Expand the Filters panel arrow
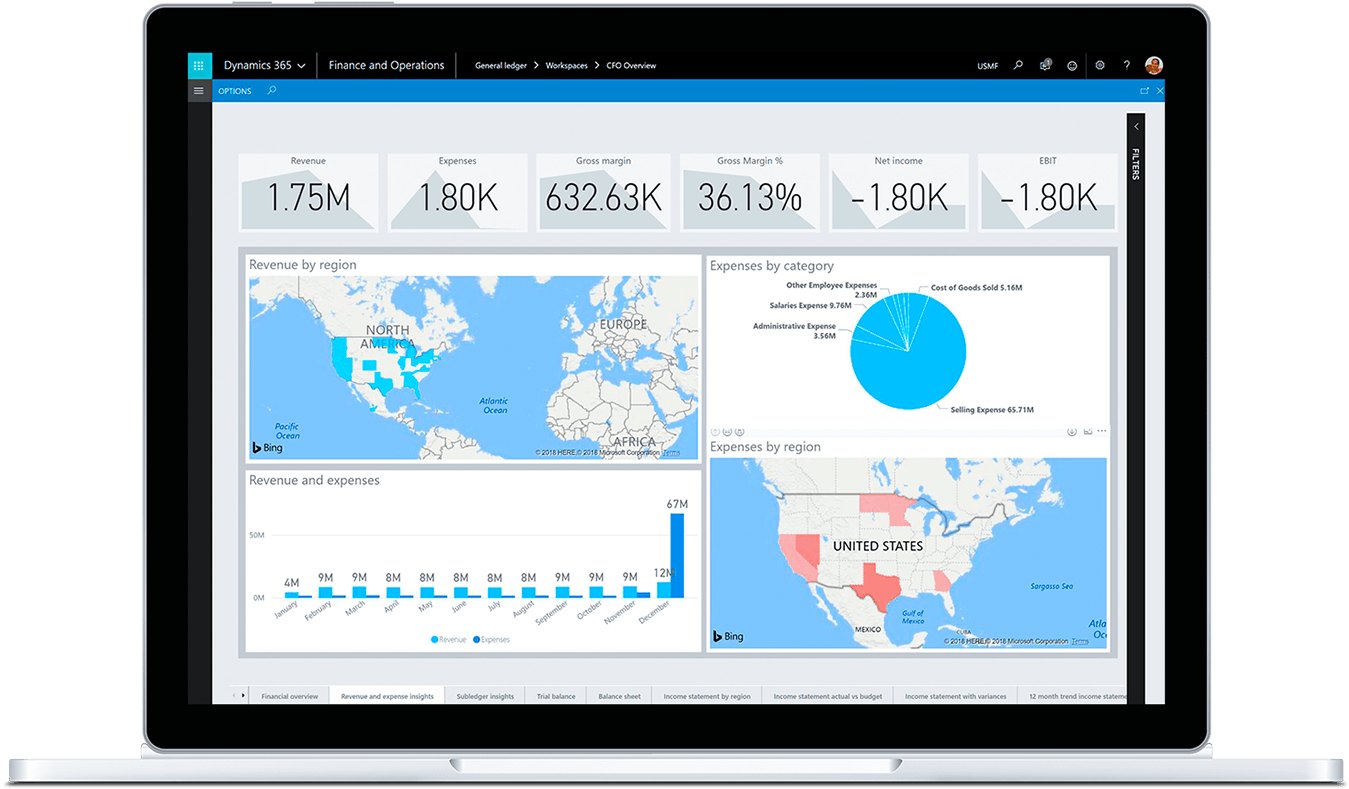 tap(1136, 126)
